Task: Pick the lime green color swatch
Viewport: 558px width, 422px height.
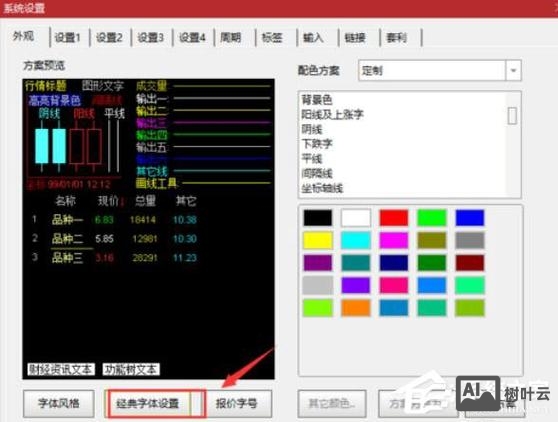Action: (x=318, y=308)
